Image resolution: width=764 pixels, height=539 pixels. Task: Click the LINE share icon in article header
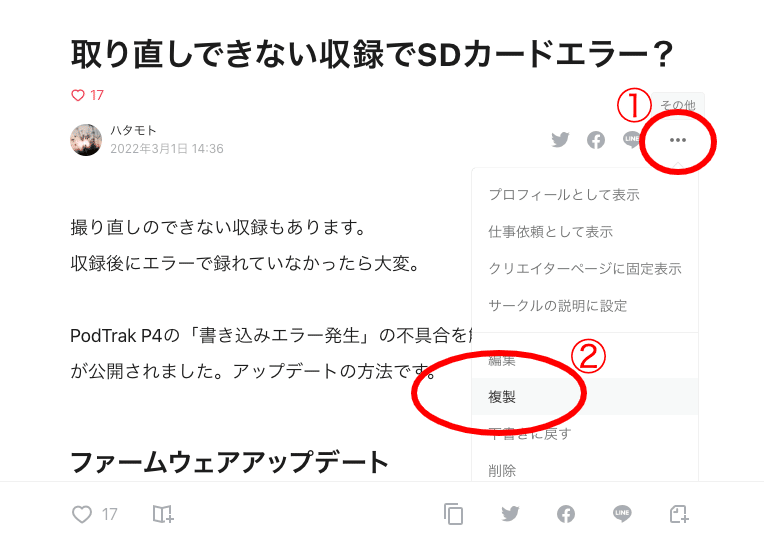pos(632,139)
